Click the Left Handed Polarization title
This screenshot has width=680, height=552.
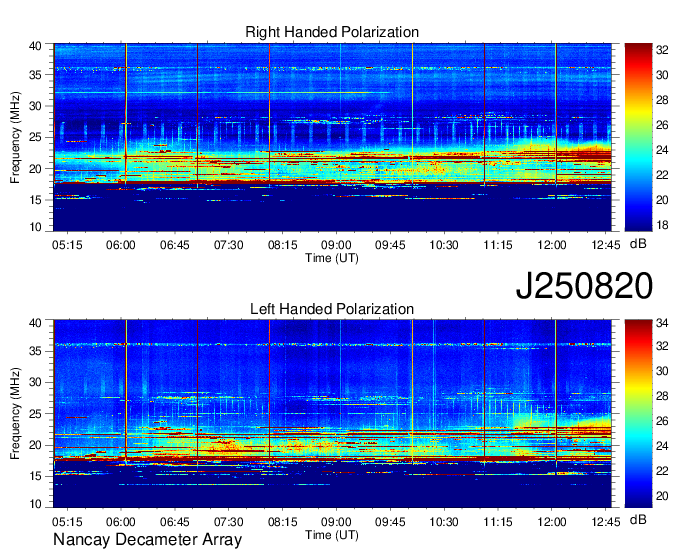click(x=332, y=309)
